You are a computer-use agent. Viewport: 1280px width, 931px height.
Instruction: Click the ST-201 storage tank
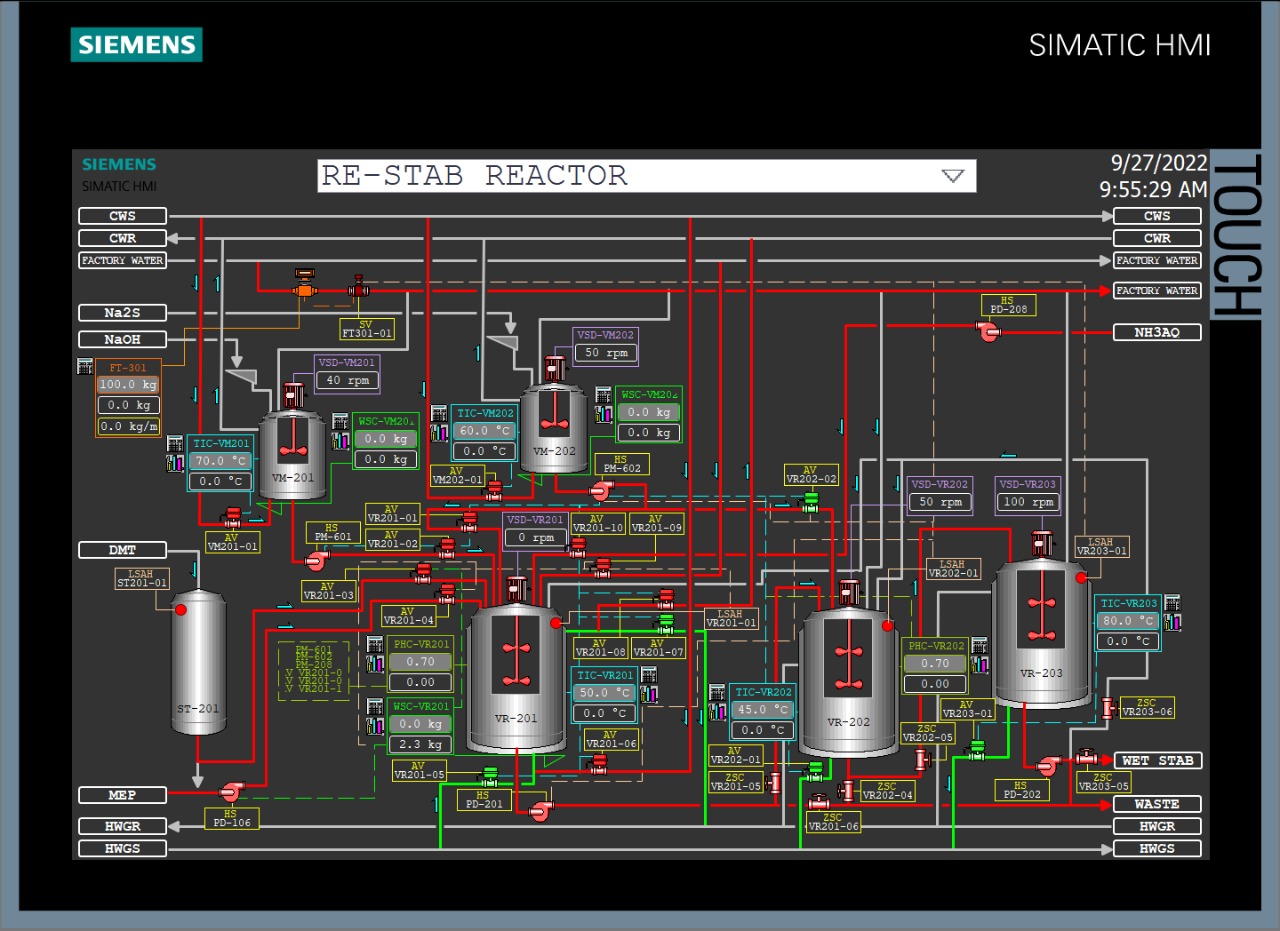point(198,662)
